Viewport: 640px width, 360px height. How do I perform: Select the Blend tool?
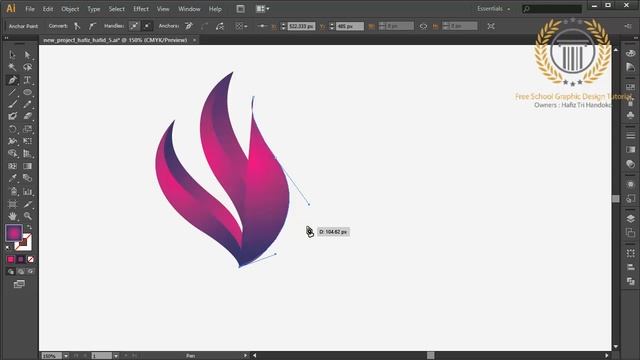(27, 178)
